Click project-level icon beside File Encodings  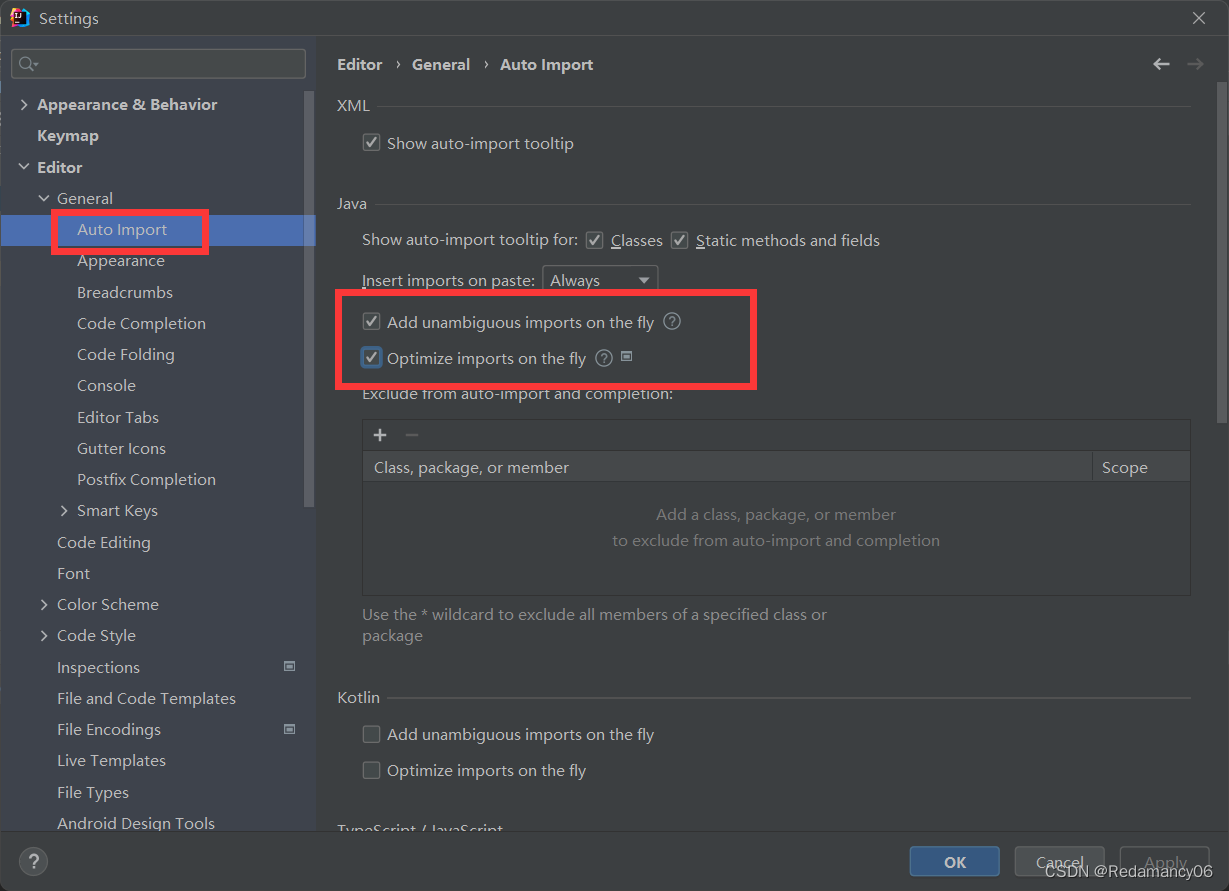click(x=290, y=729)
